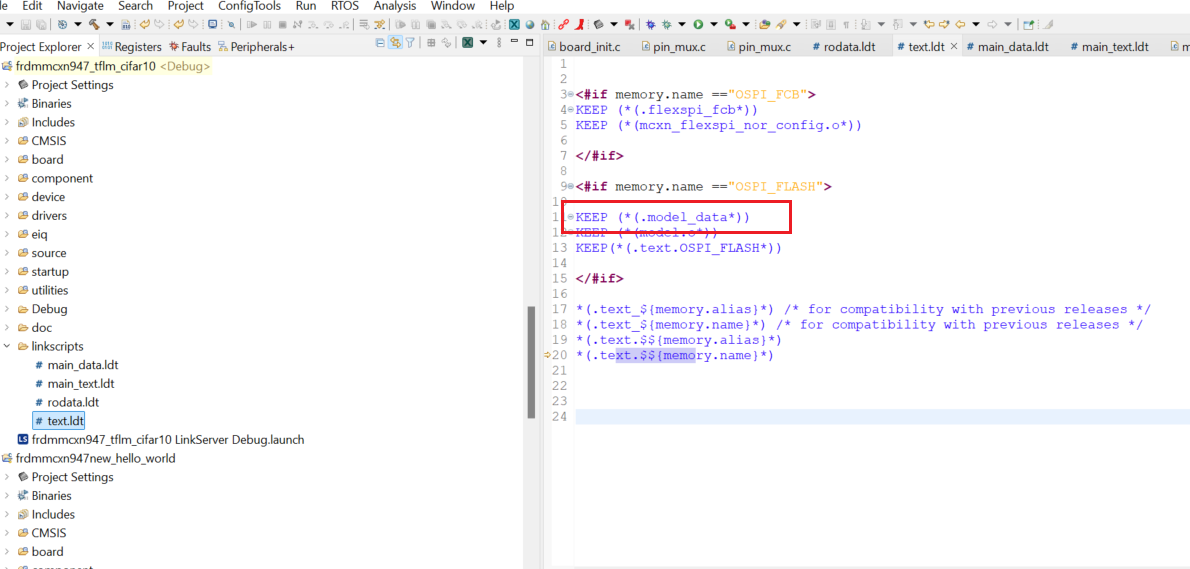The image size is (1190, 569).
Task: Switch to the Faults view tab
Action: [x=190, y=47]
